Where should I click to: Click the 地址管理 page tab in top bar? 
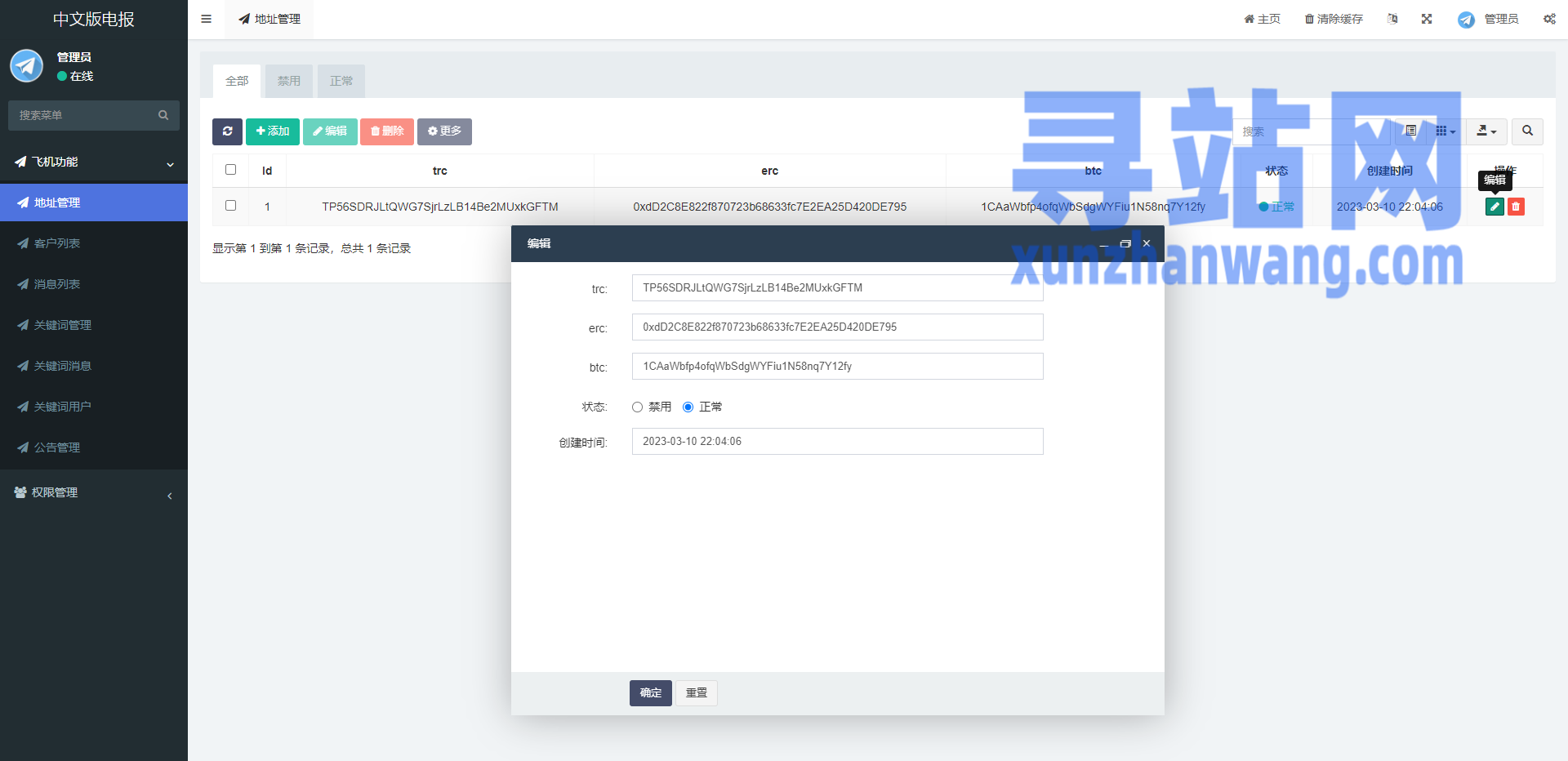pos(269,19)
